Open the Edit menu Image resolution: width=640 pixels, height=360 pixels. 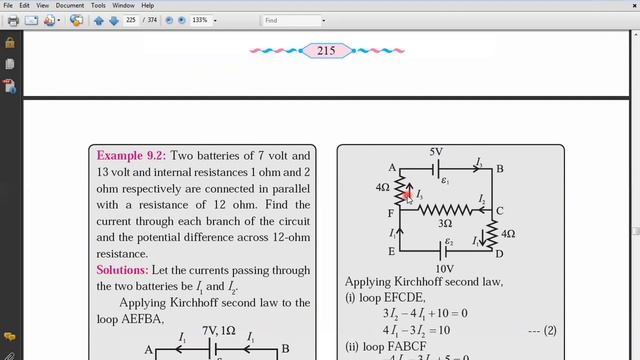coord(24,5)
